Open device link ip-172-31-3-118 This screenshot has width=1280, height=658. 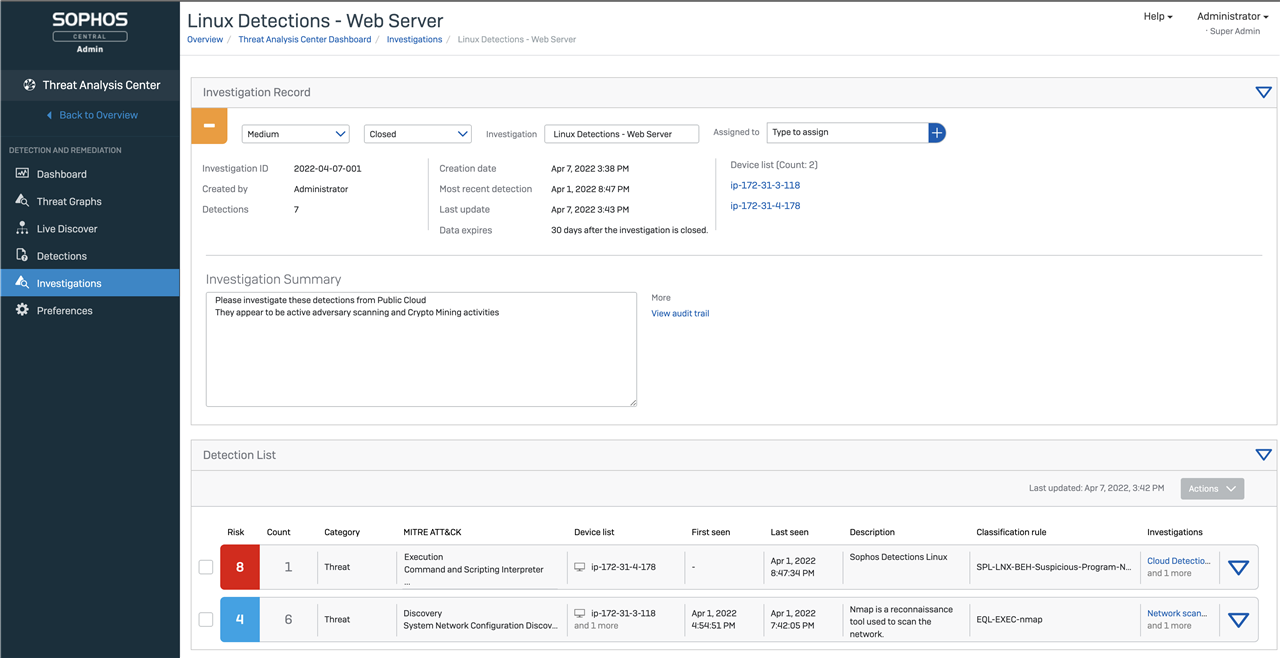pos(765,185)
